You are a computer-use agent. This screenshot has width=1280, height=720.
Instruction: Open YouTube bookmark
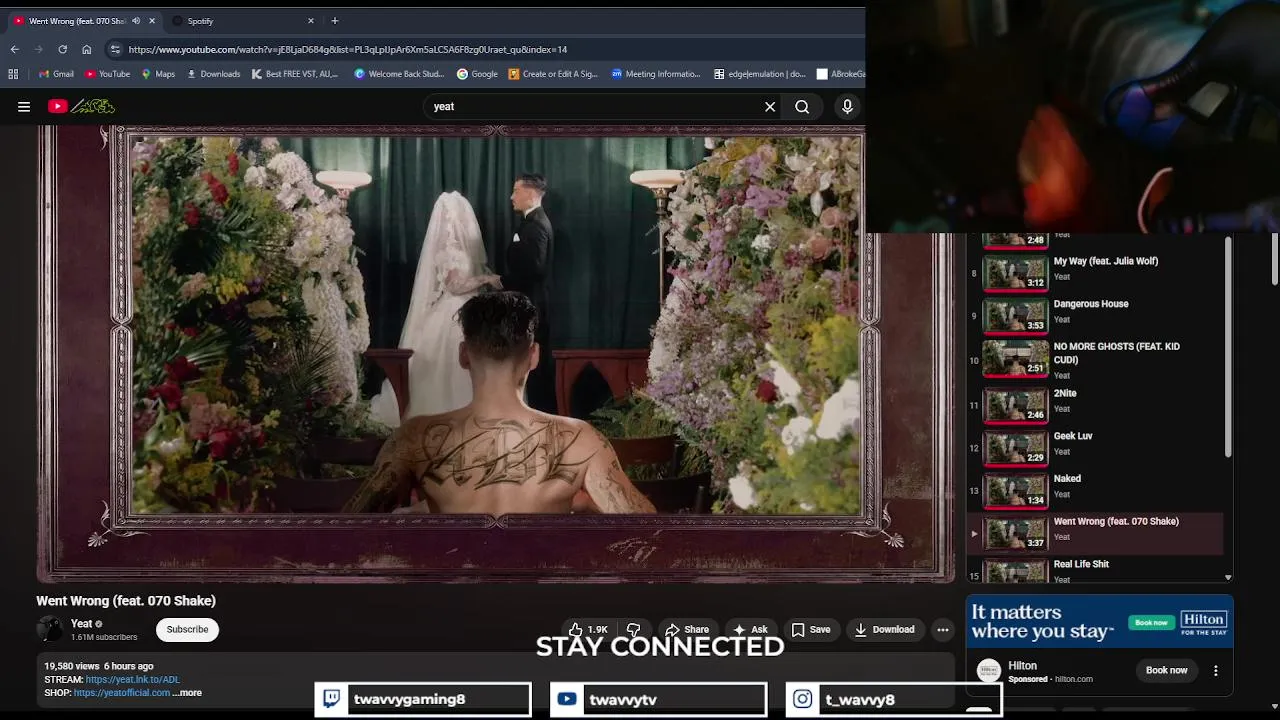click(x=108, y=74)
